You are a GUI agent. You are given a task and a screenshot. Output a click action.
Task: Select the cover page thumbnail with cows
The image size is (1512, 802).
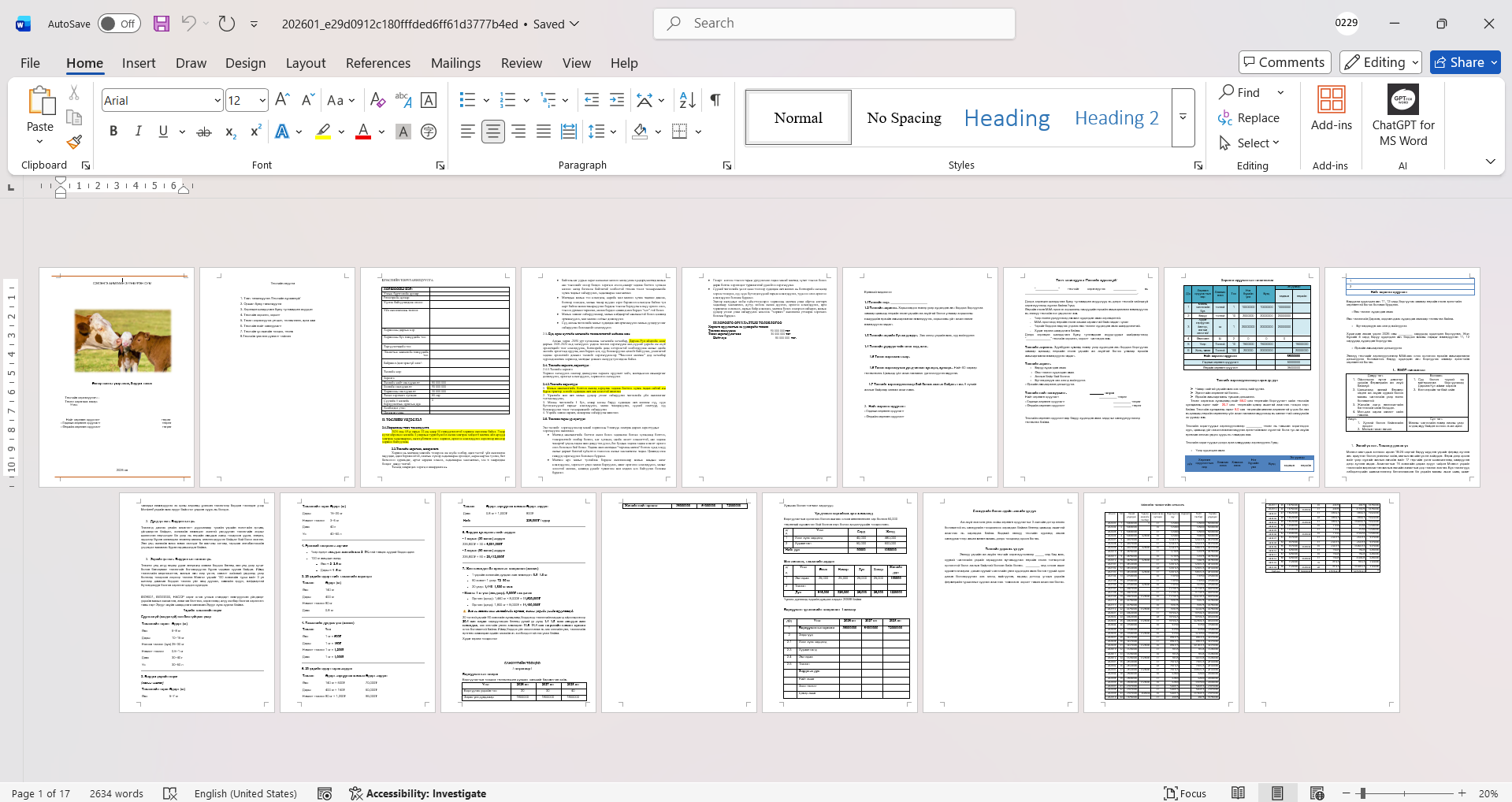(x=117, y=377)
